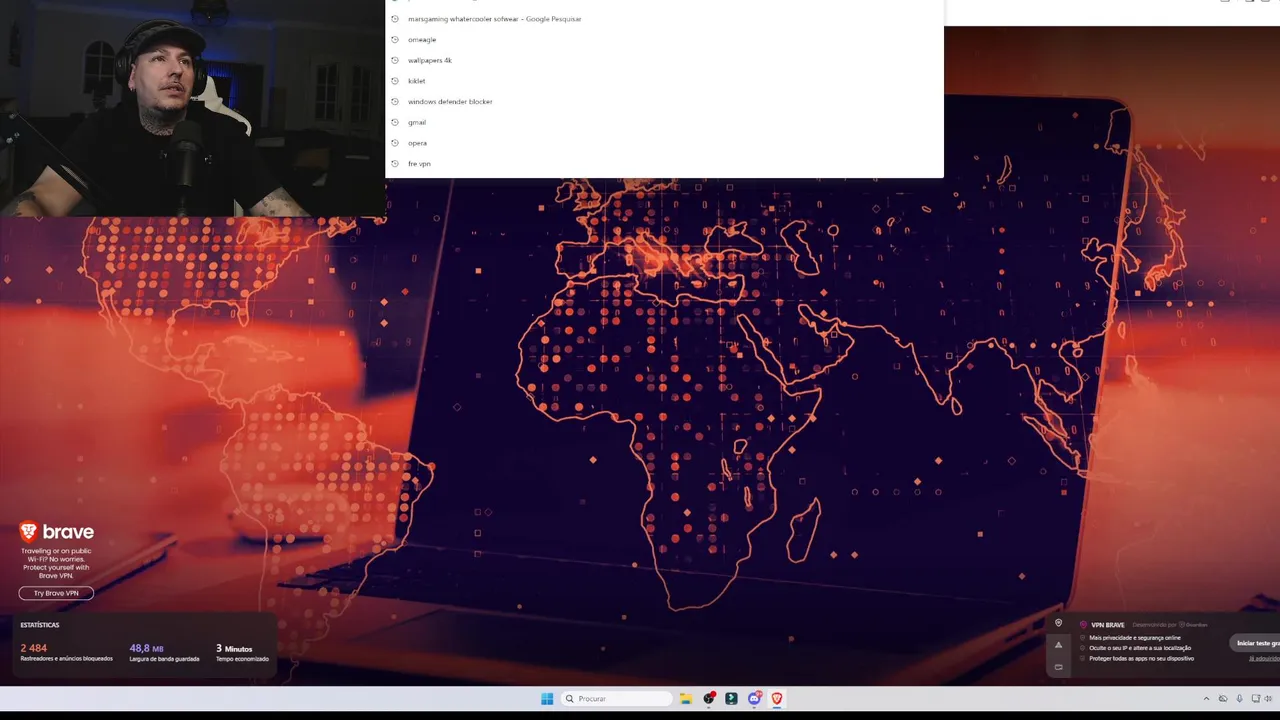Viewport: 1280px width, 720px height.
Task: Choose the gmail search suggestion
Action: coord(664,122)
